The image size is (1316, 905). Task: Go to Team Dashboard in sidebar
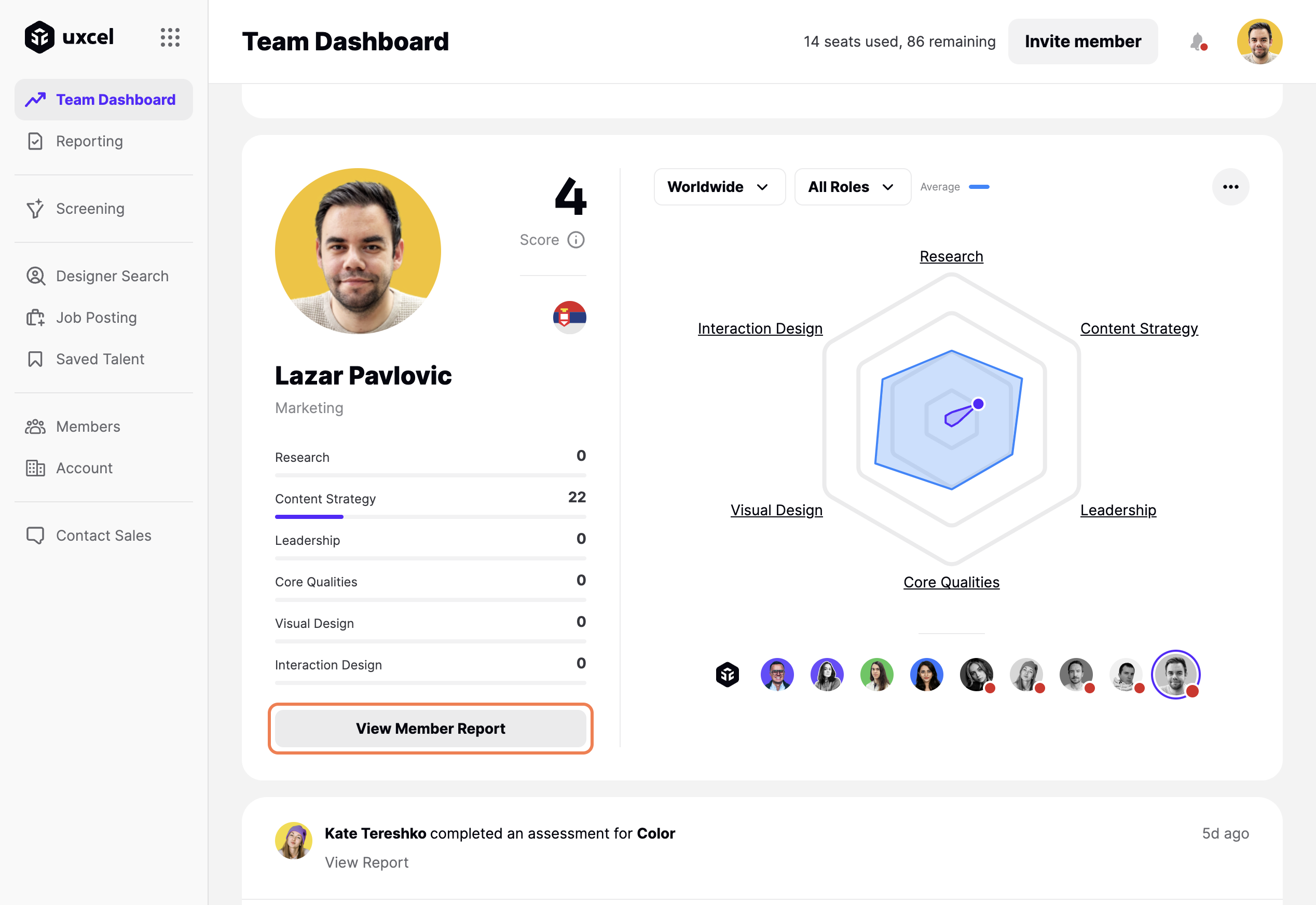coord(104,100)
